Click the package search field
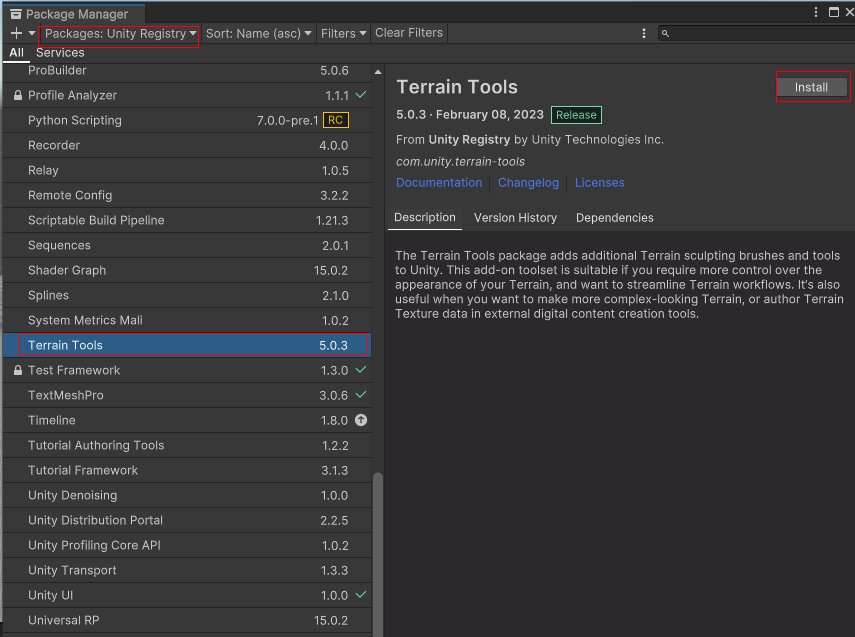The height and width of the screenshot is (637, 855). click(757, 34)
